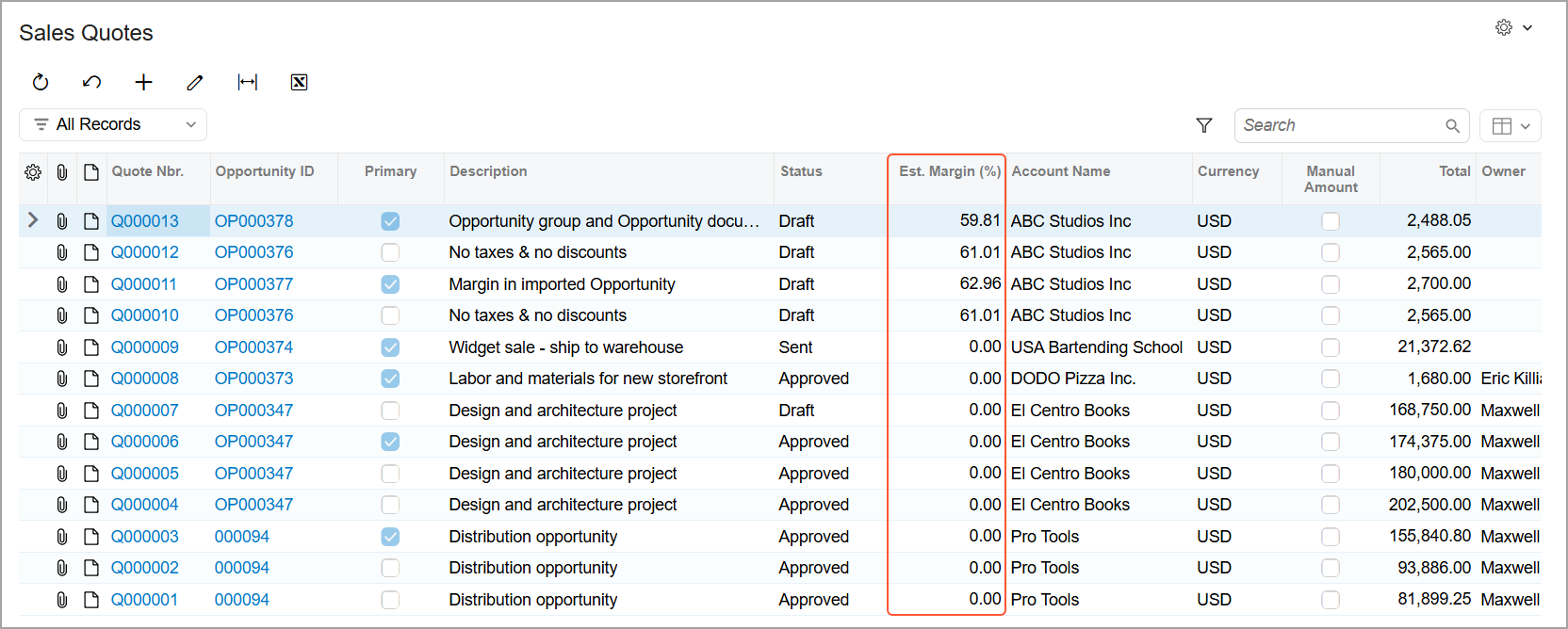
Task: Toggle Manual Amount checkbox for Q000013
Action: [1331, 221]
